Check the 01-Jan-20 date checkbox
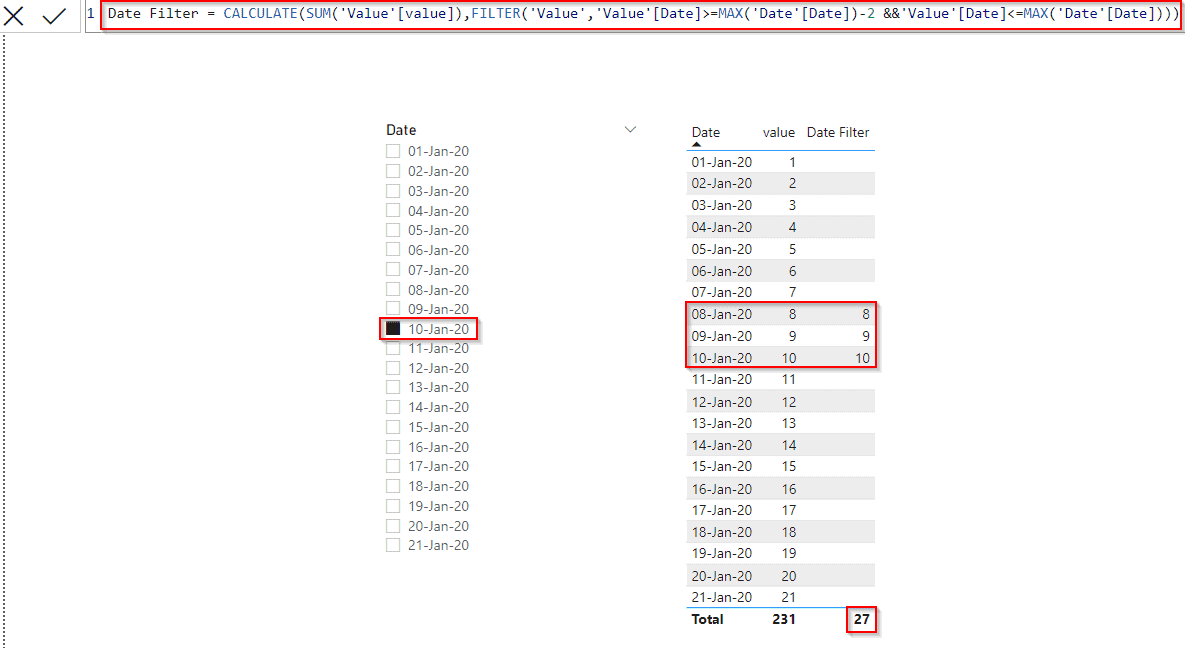The height and width of the screenshot is (648, 1185). click(x=393, y=150)
